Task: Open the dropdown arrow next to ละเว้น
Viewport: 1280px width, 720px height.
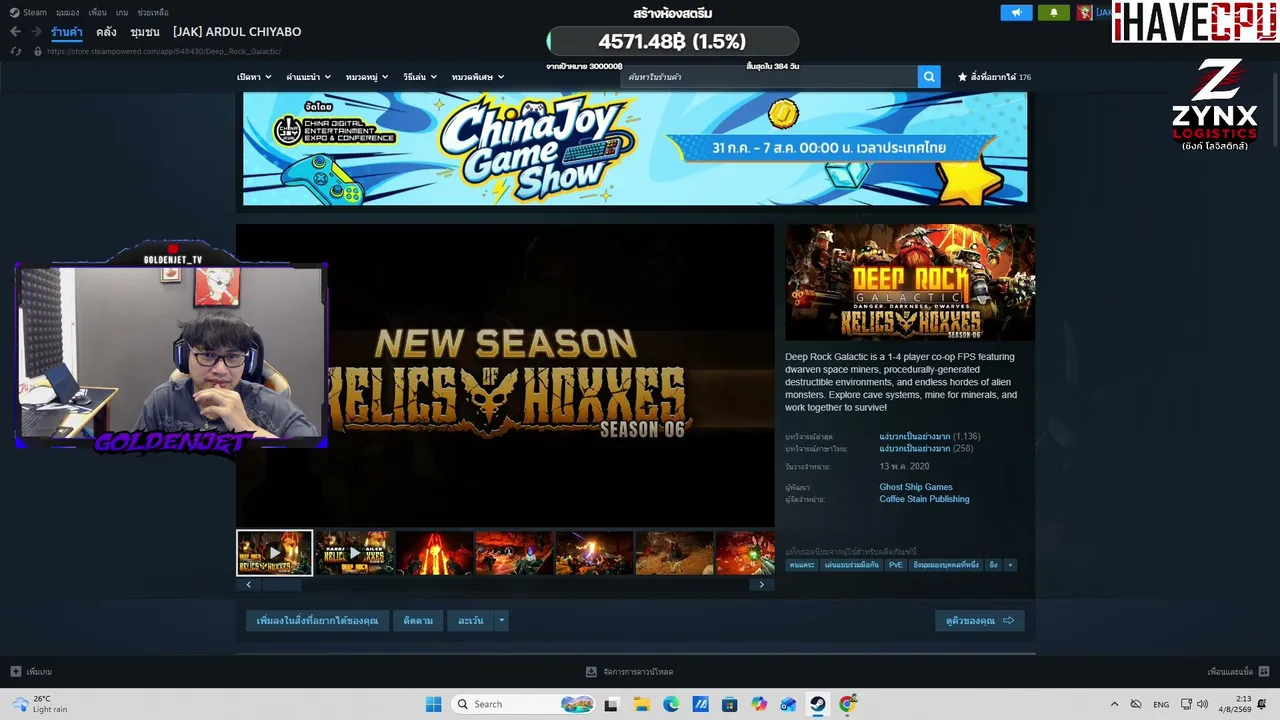Action: 501,621
